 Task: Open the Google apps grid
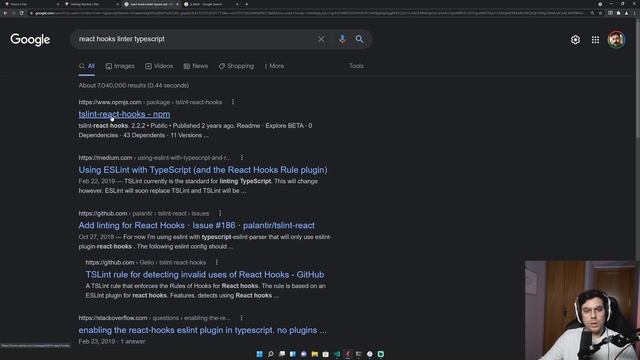tap(596, 40)
